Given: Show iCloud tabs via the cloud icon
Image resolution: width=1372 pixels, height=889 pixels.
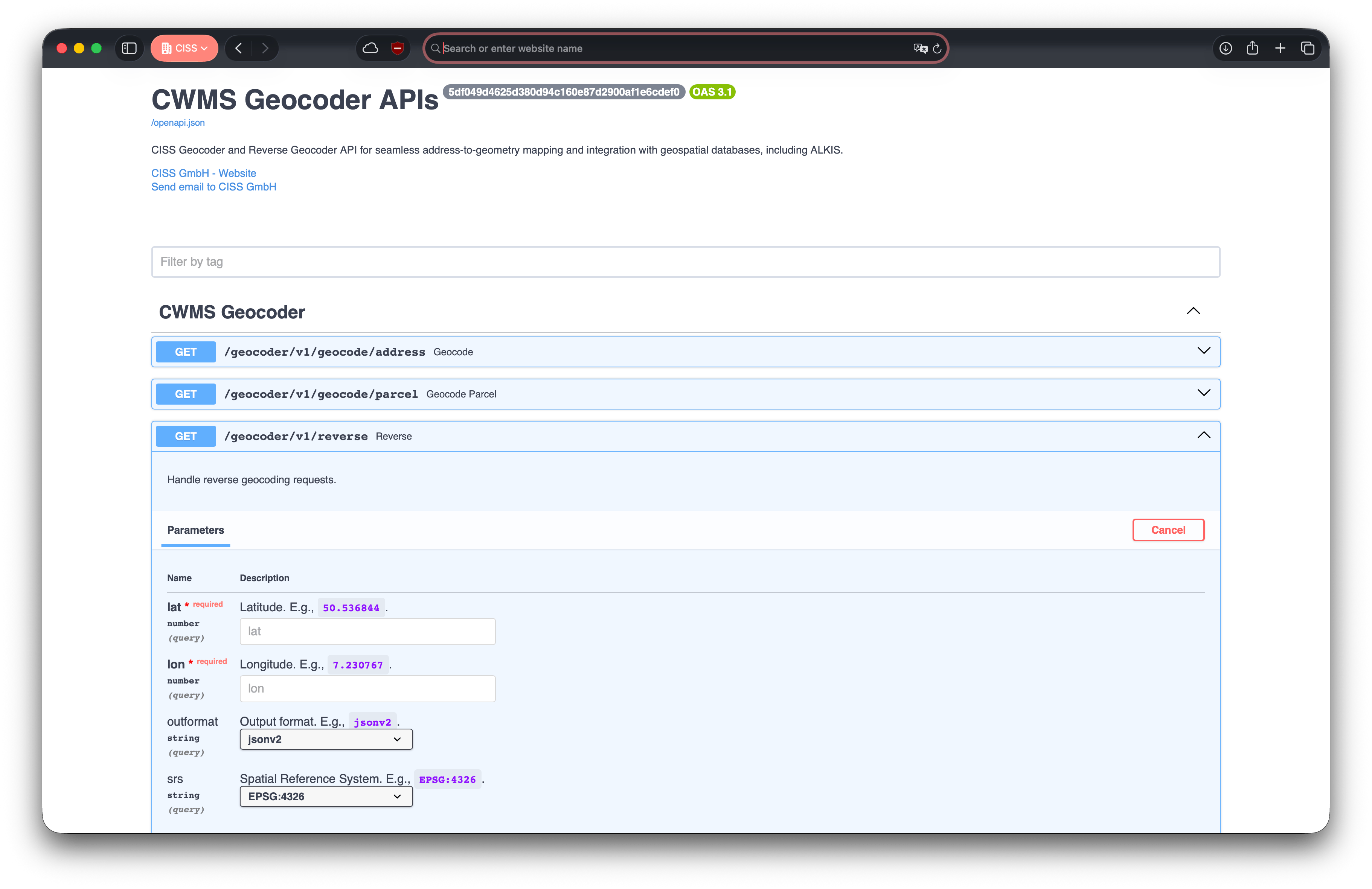Looking at the screenshot, I should 370,48.
